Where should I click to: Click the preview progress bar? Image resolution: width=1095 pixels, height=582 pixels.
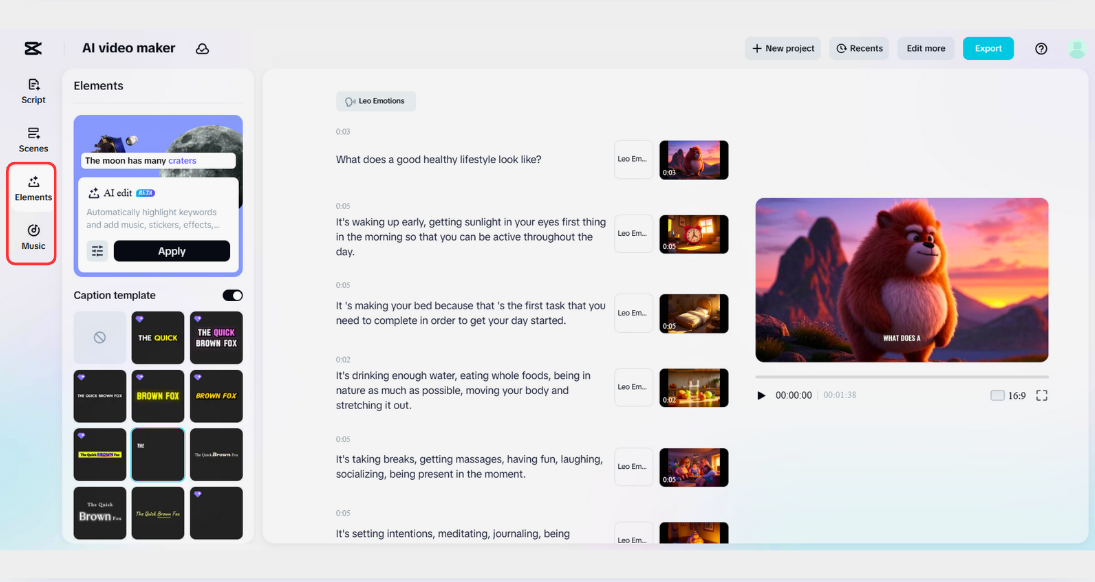click(x=902, y=377)
